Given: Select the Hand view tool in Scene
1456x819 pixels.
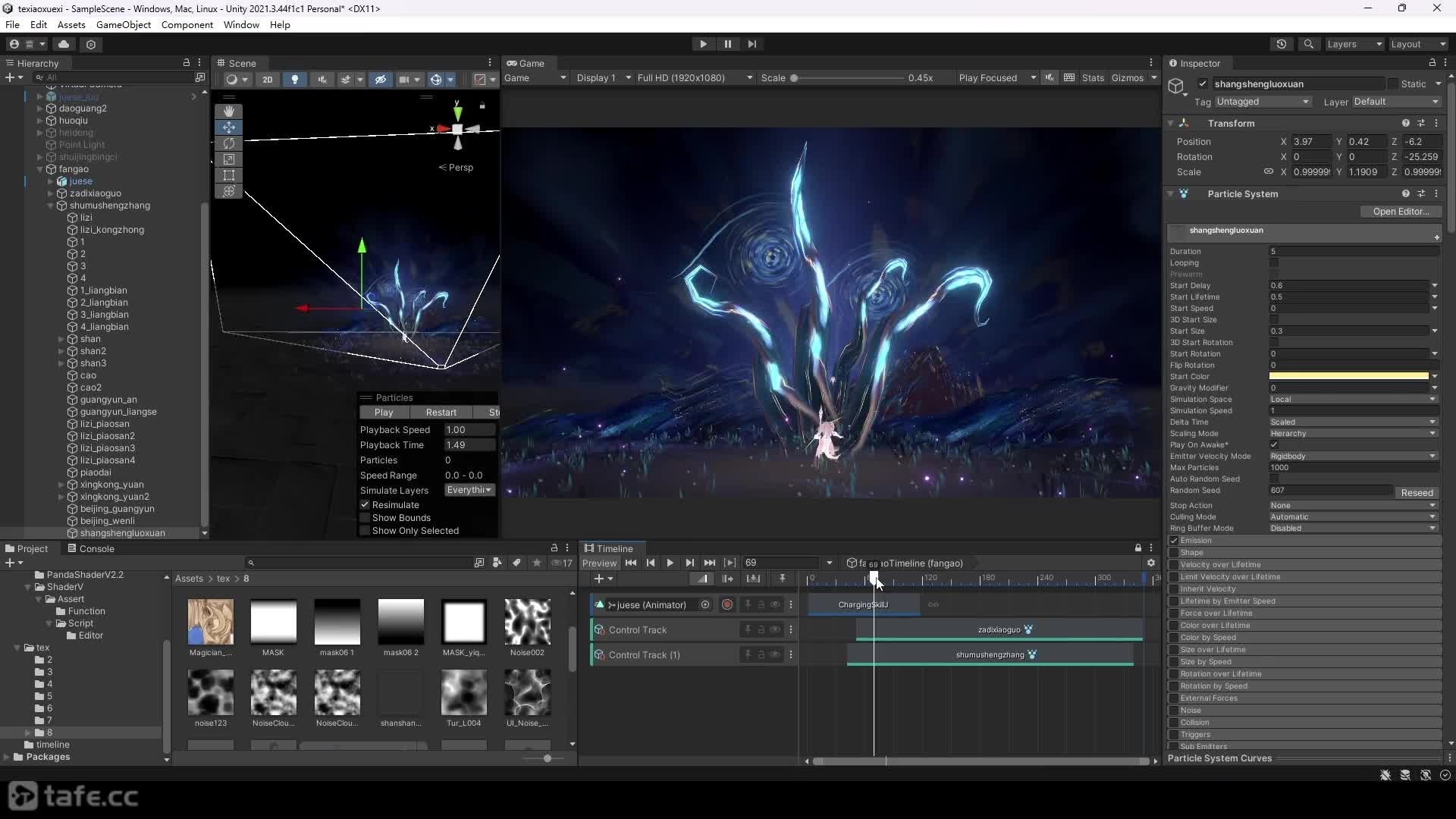Looking at the screenshot, I should pyautogui.click(x=228, y=111).
